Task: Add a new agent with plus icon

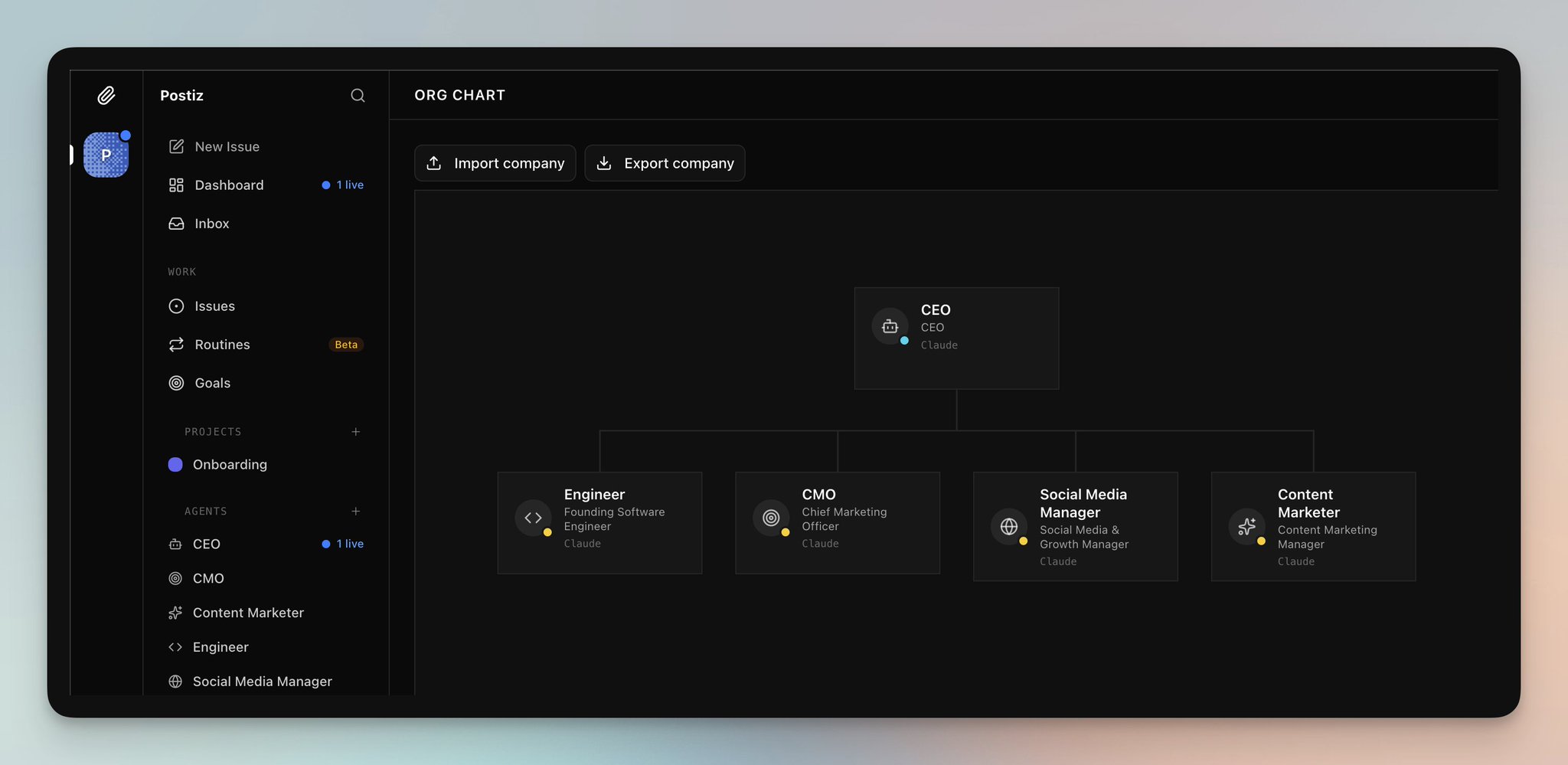Action: pos(356,512)
